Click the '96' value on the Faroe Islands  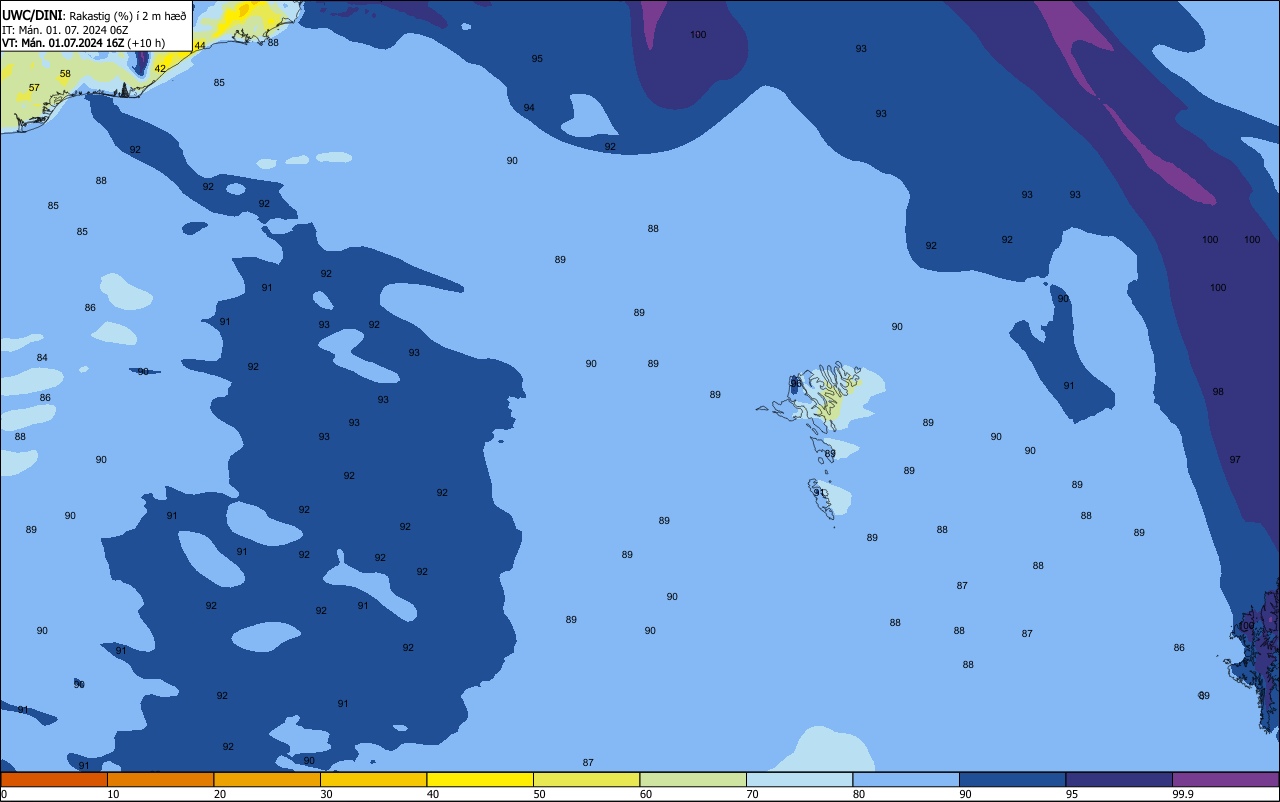pos(796,383)
